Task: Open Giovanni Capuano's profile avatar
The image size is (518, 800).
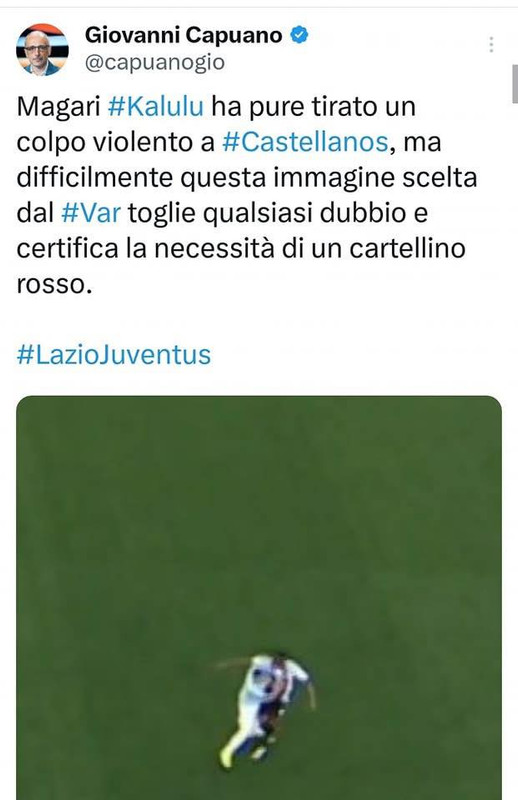Action: 42,50
